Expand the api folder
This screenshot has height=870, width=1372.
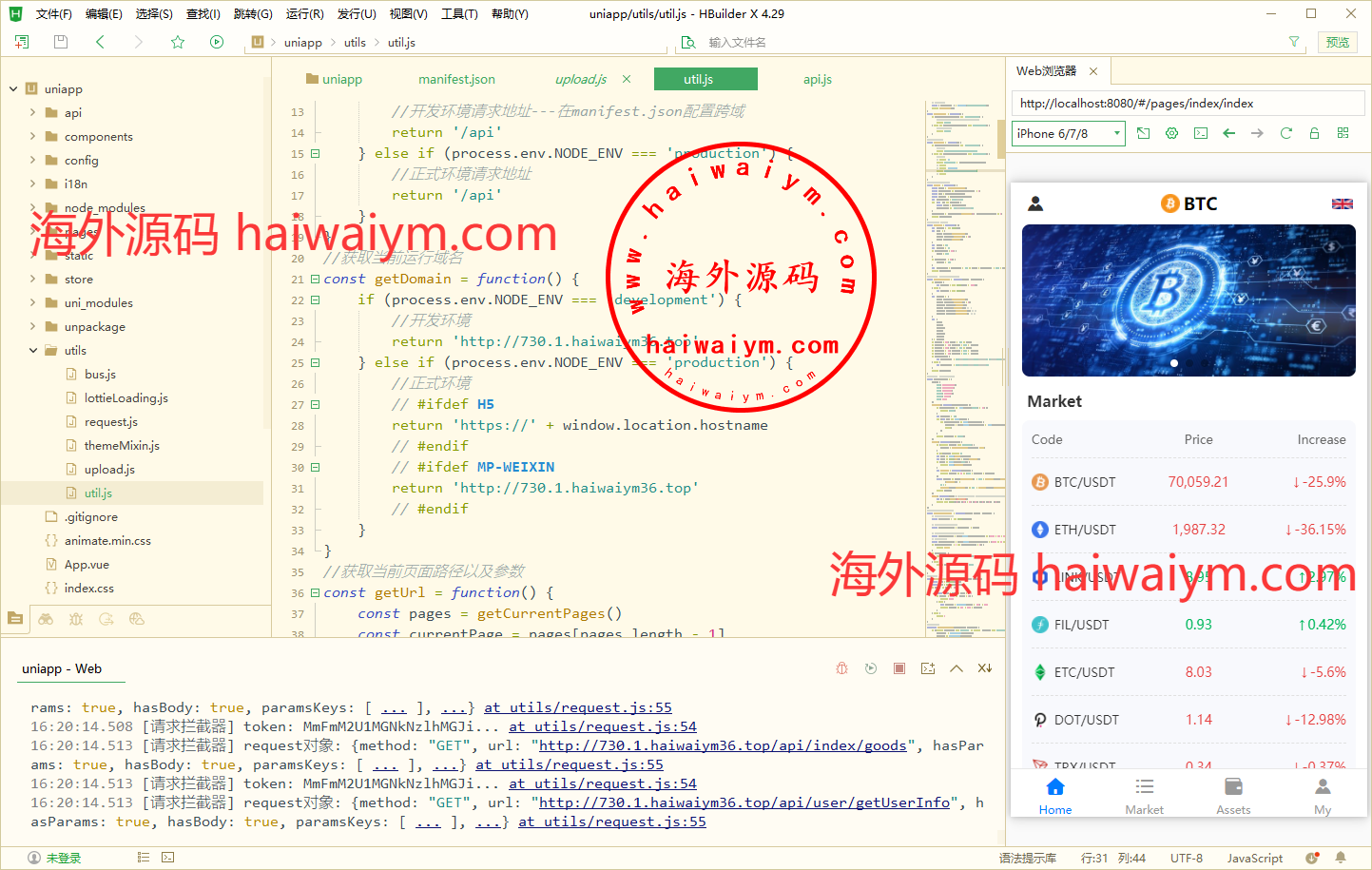33,112
